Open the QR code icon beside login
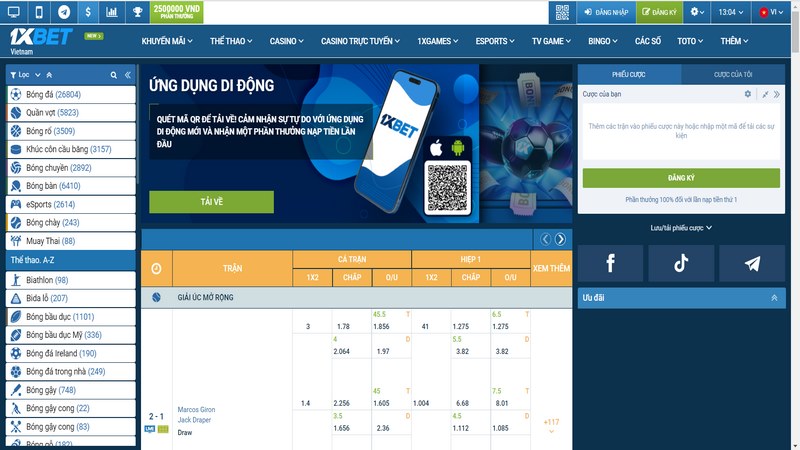800x450 pixels. coord(562,12)
